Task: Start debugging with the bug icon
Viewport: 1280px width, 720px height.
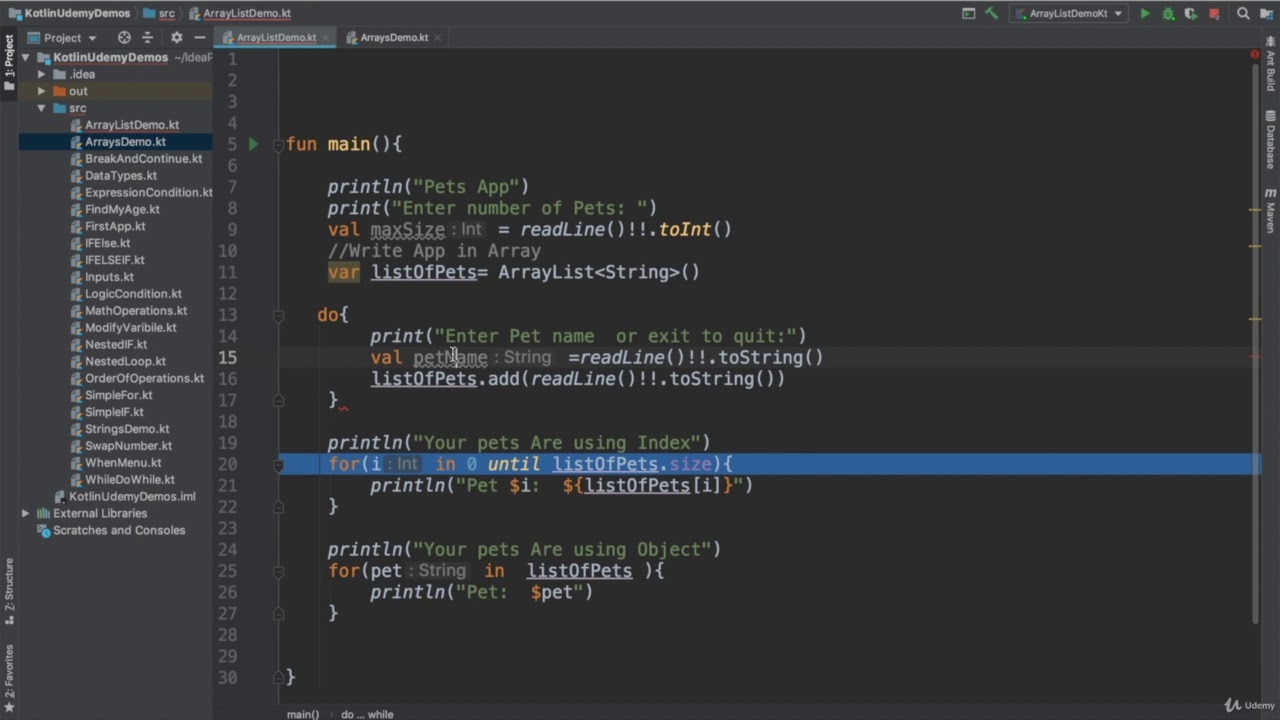Action: [1168, 14]
